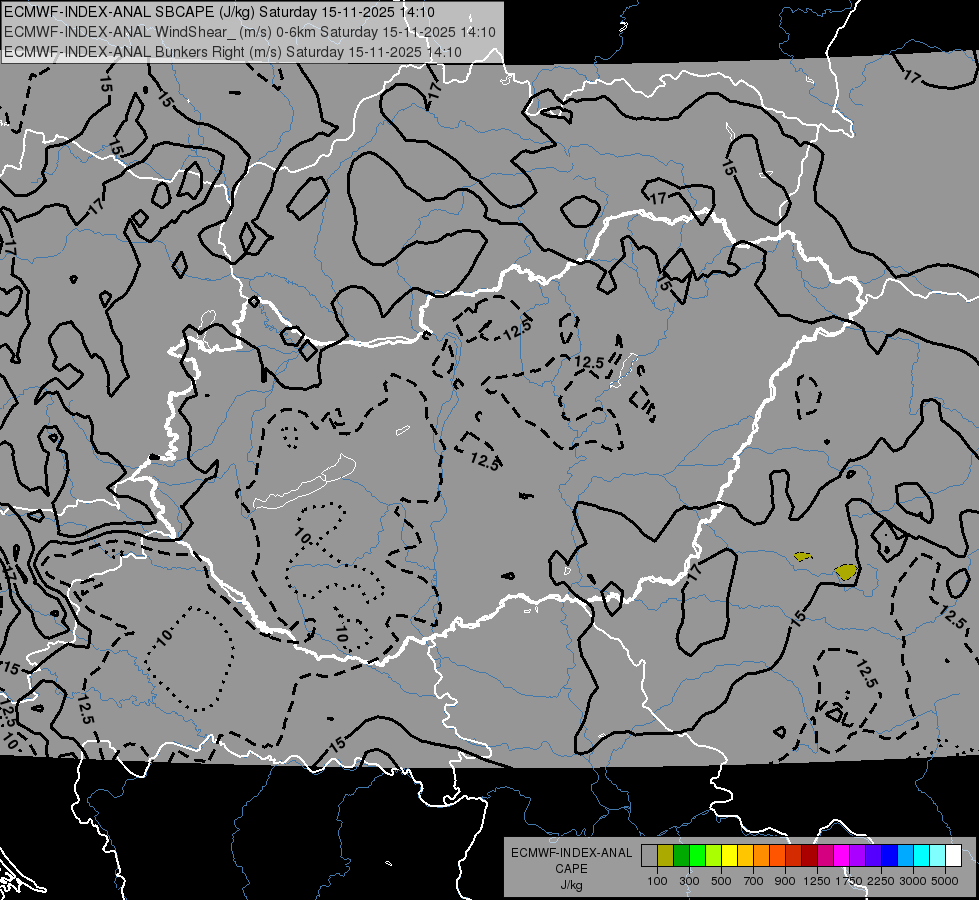Click the Bunkers Right header line
The width and height of the screenshot is (979, 900).
233,52
